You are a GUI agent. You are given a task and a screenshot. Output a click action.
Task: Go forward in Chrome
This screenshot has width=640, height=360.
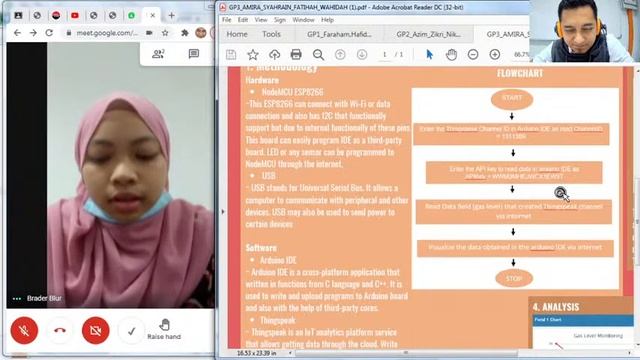33,33
